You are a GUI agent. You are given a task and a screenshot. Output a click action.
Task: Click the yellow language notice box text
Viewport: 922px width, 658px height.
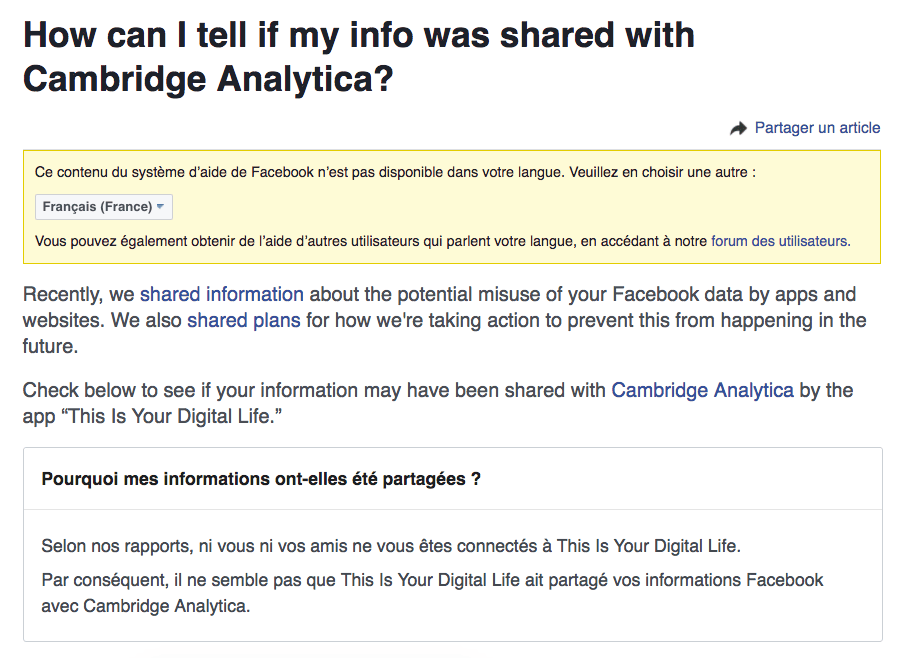452,207
